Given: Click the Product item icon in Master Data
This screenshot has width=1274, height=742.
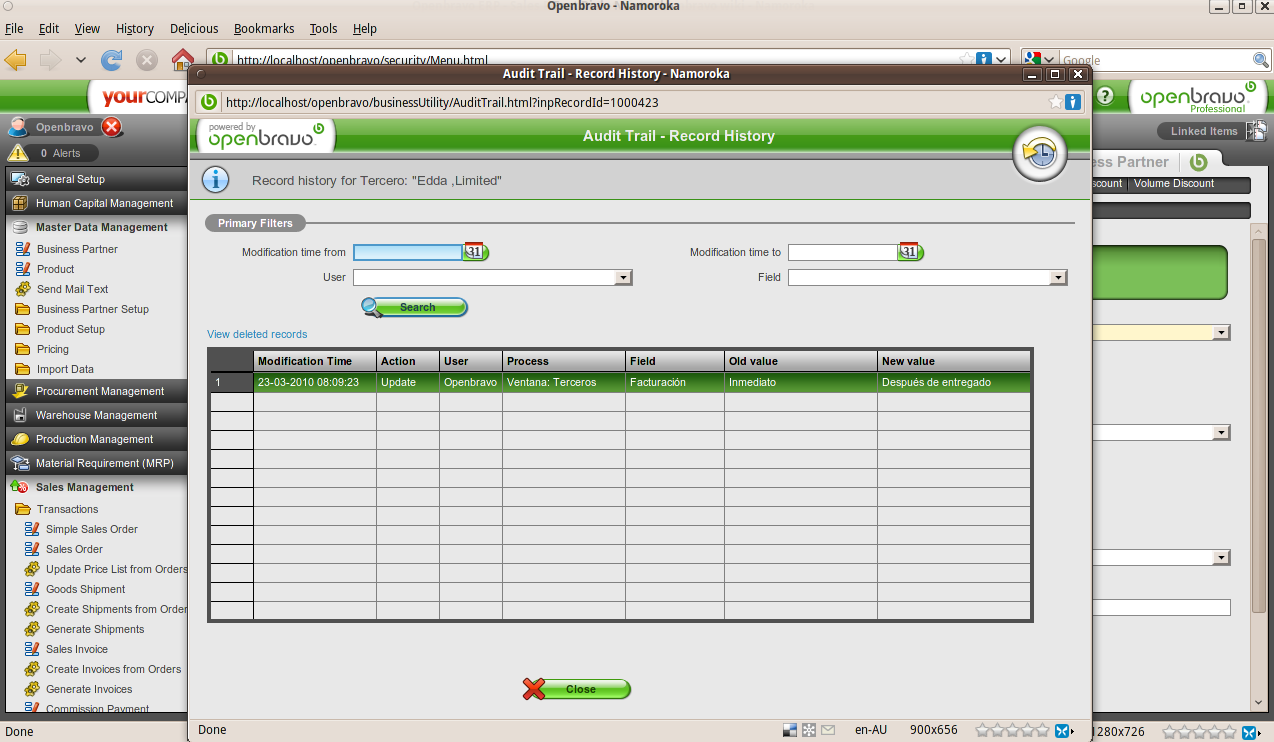Looking at the screenshot, I should coord(23,269).
